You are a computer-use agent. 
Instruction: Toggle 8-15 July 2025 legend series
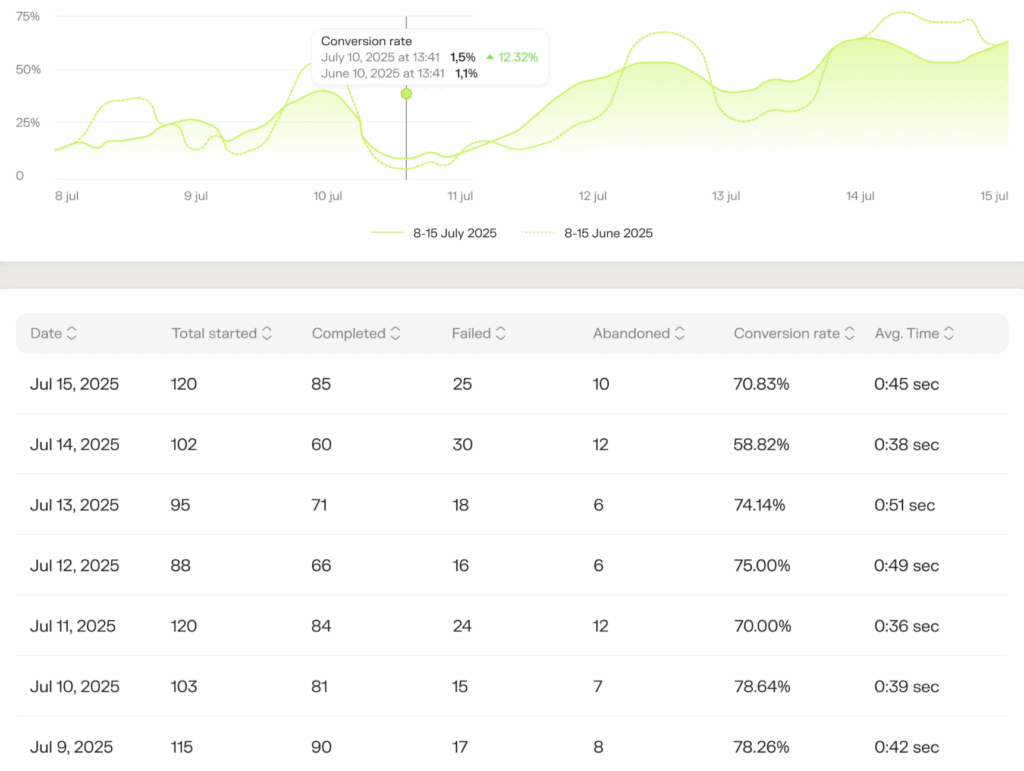(x=433, y=233)
